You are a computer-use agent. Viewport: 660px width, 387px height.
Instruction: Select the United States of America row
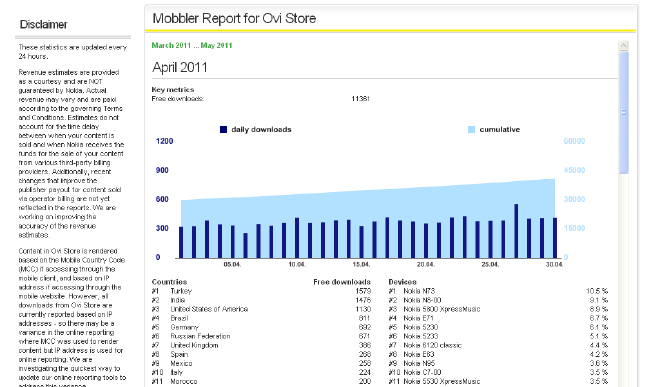pos(261,309)
